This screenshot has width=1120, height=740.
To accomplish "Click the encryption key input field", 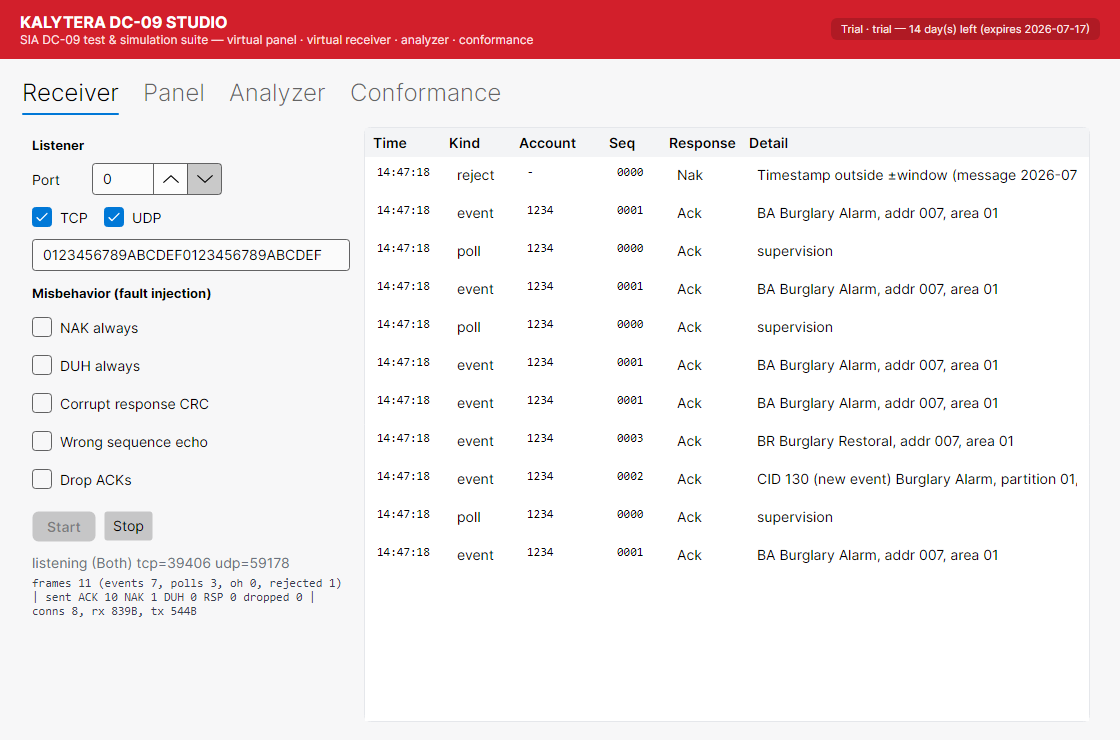I will 191,255.
